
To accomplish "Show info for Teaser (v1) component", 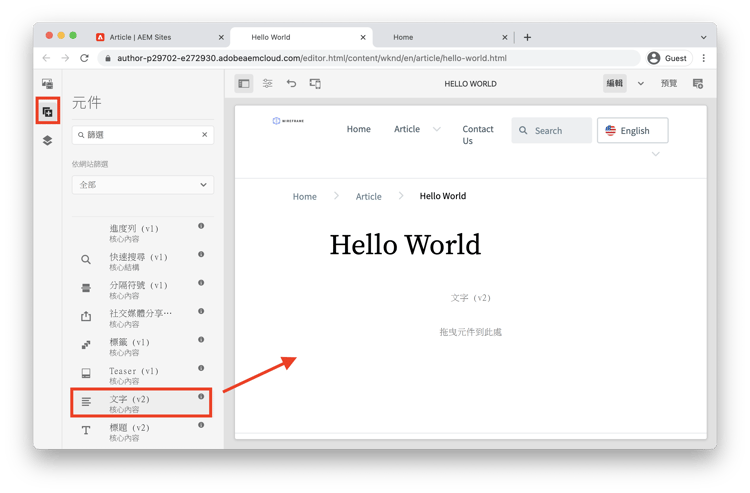I will pyautogui.click(x=201, y=368).
